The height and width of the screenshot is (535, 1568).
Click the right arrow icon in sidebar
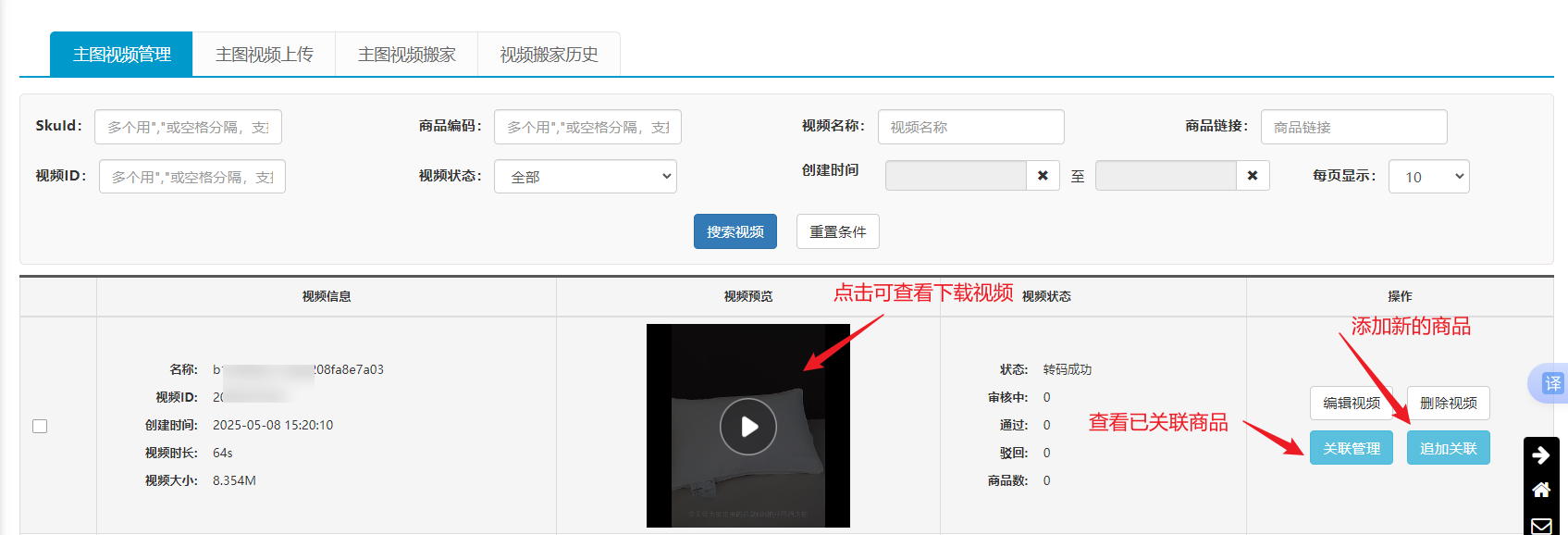(1541, 454)
